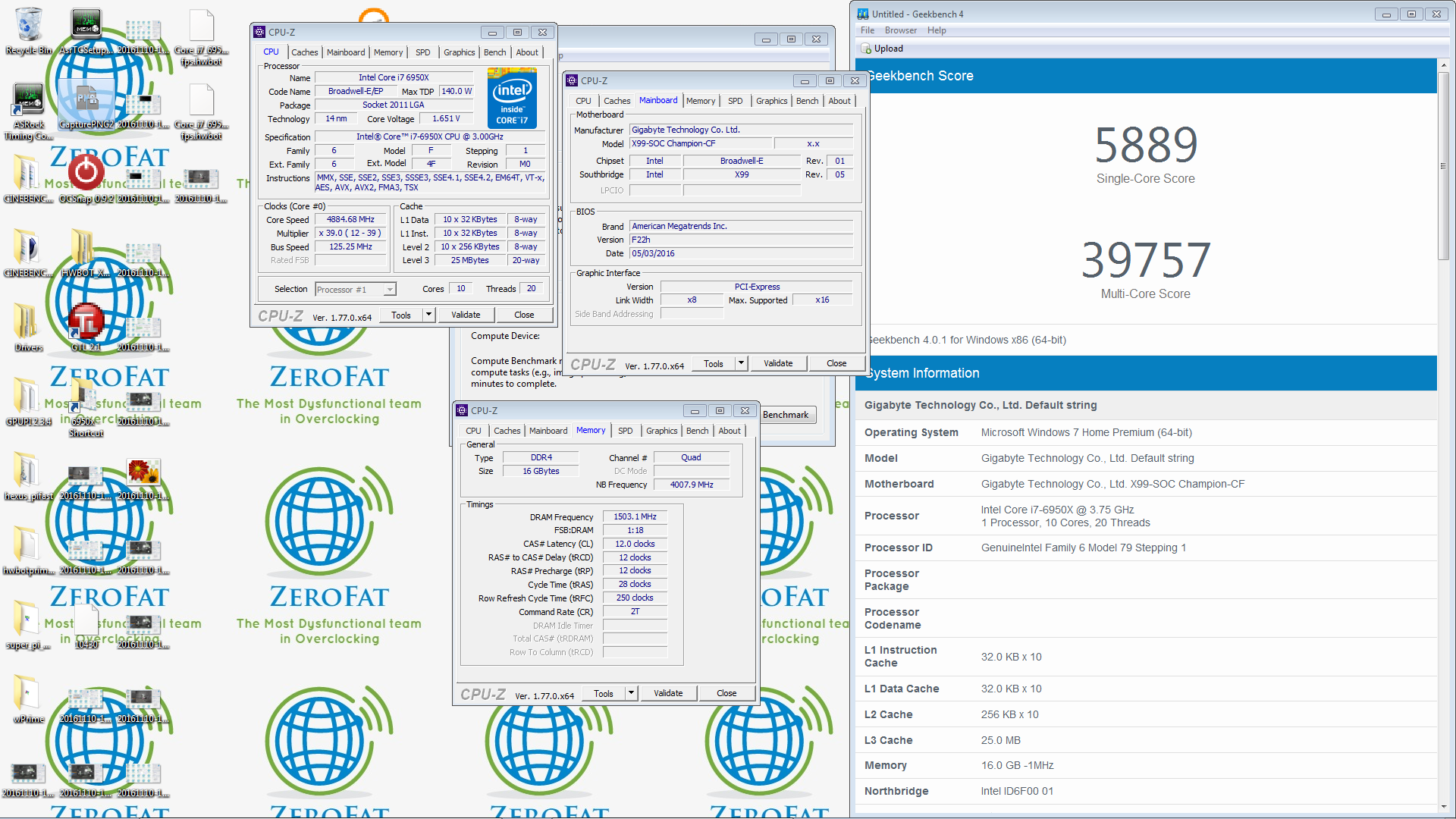This screenshot has width=1456, height=819.
Task: Switch to Bench tab in CPU-Z CPU window
Action: coord(494,52)
